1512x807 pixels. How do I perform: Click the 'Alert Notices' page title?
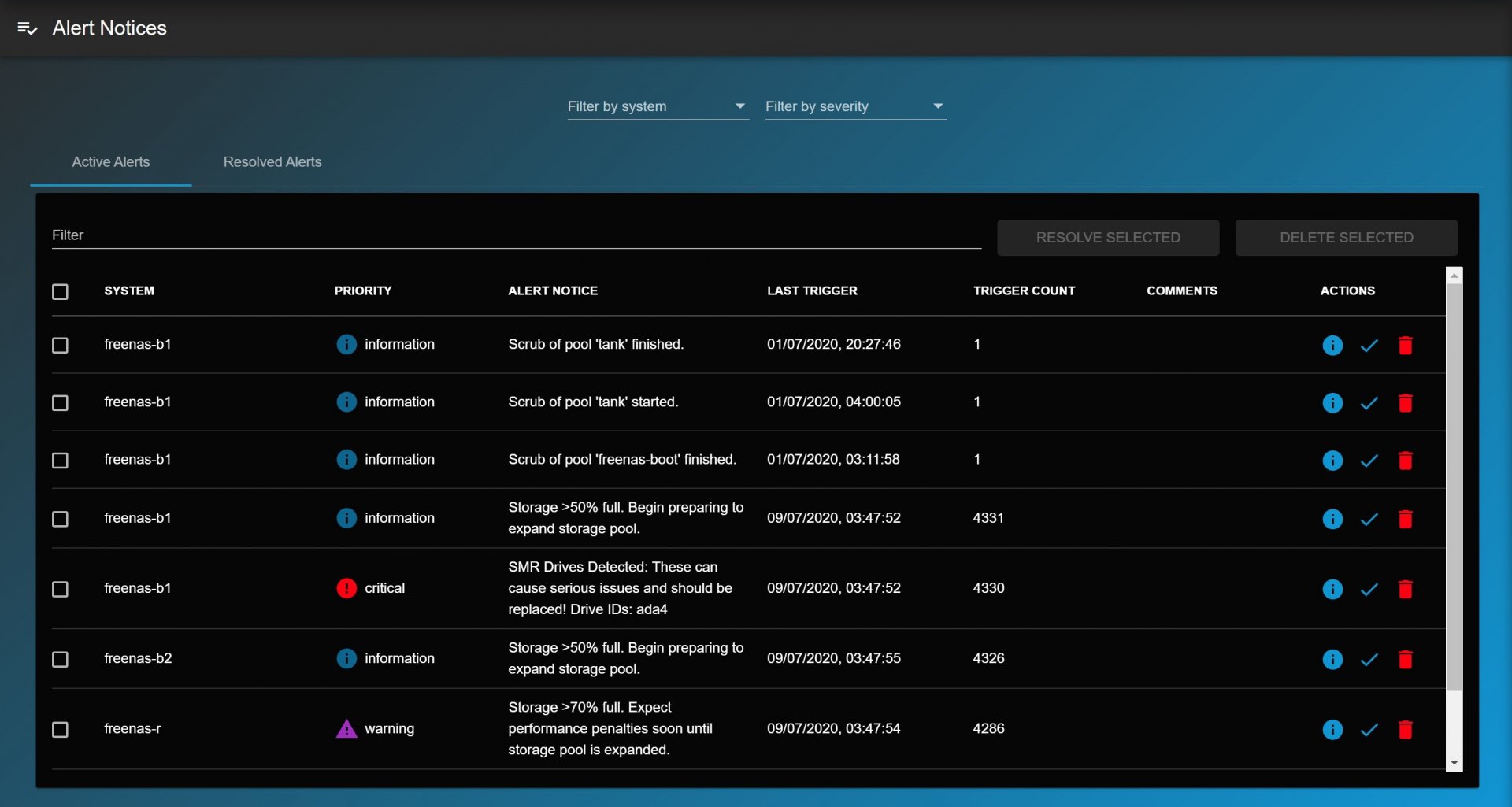(109, 28)
